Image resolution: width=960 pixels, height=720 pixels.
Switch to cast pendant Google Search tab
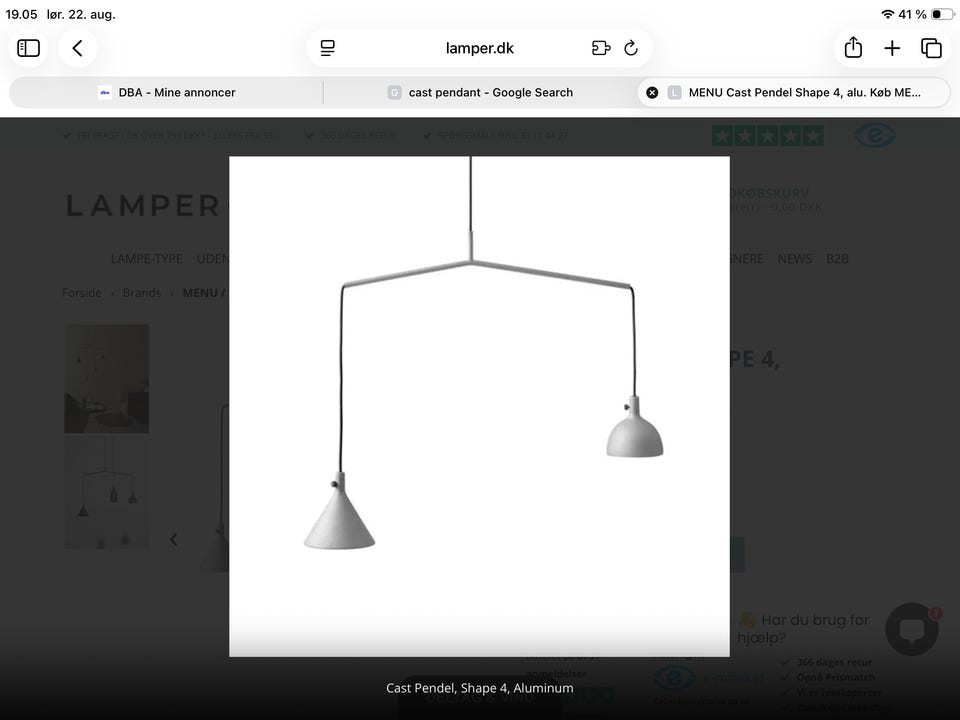pos(481,92)
